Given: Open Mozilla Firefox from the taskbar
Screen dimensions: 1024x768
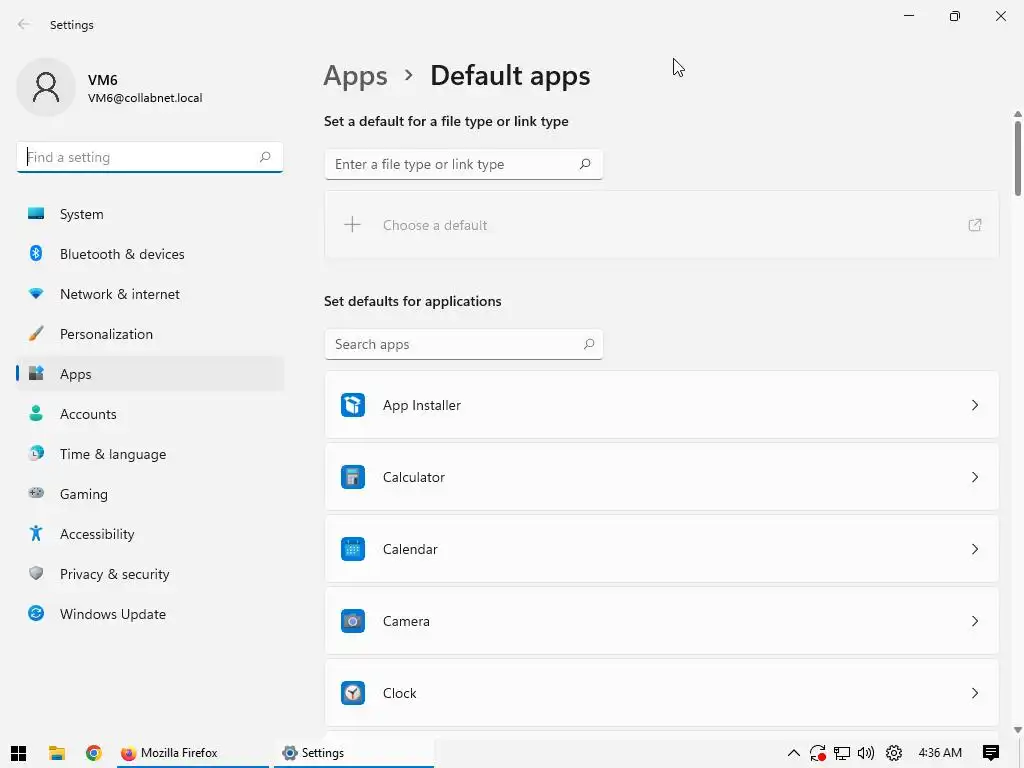Looking at the screenshot, I should click(170, 753).
